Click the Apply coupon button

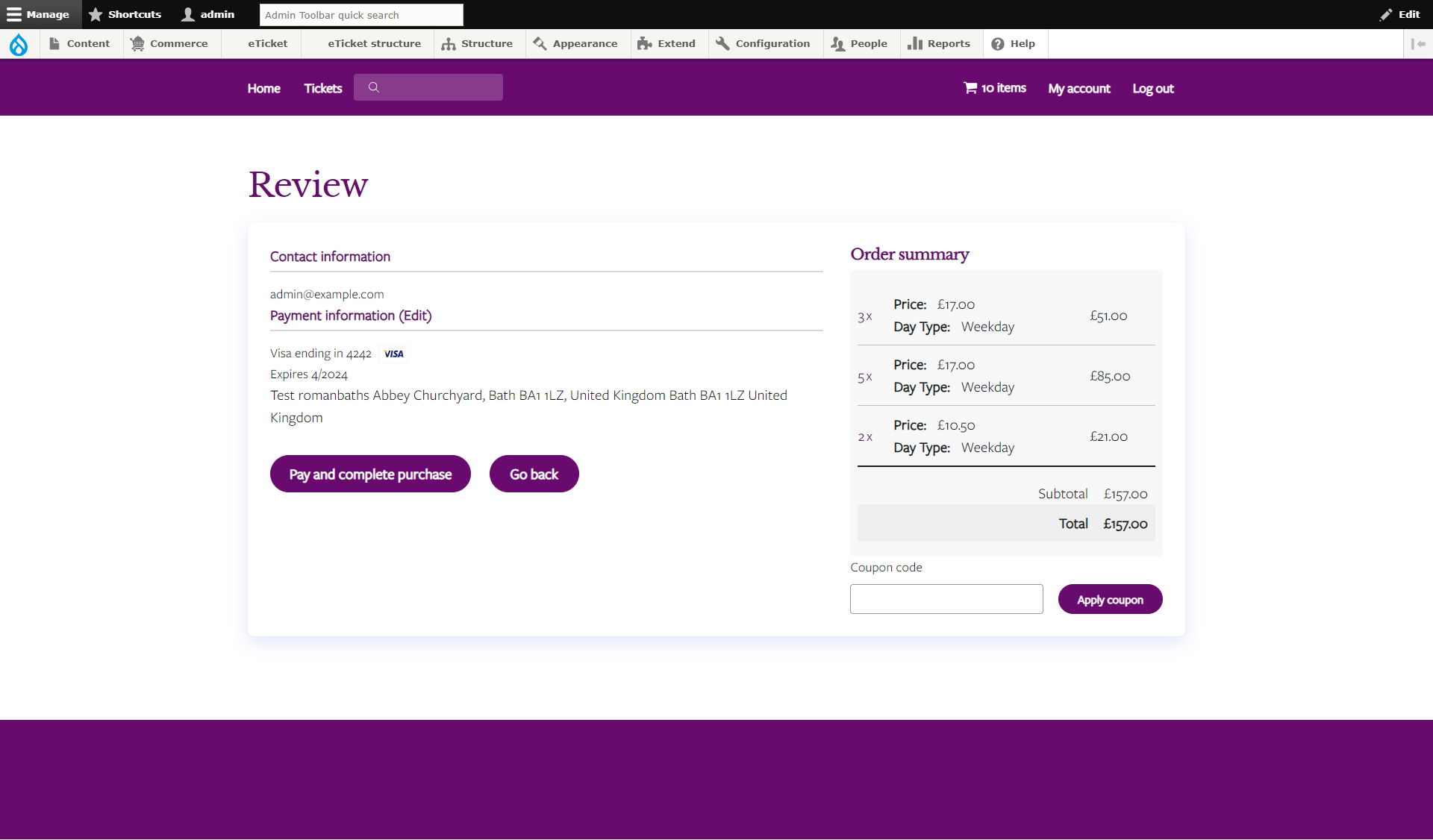click(1110, 599)
